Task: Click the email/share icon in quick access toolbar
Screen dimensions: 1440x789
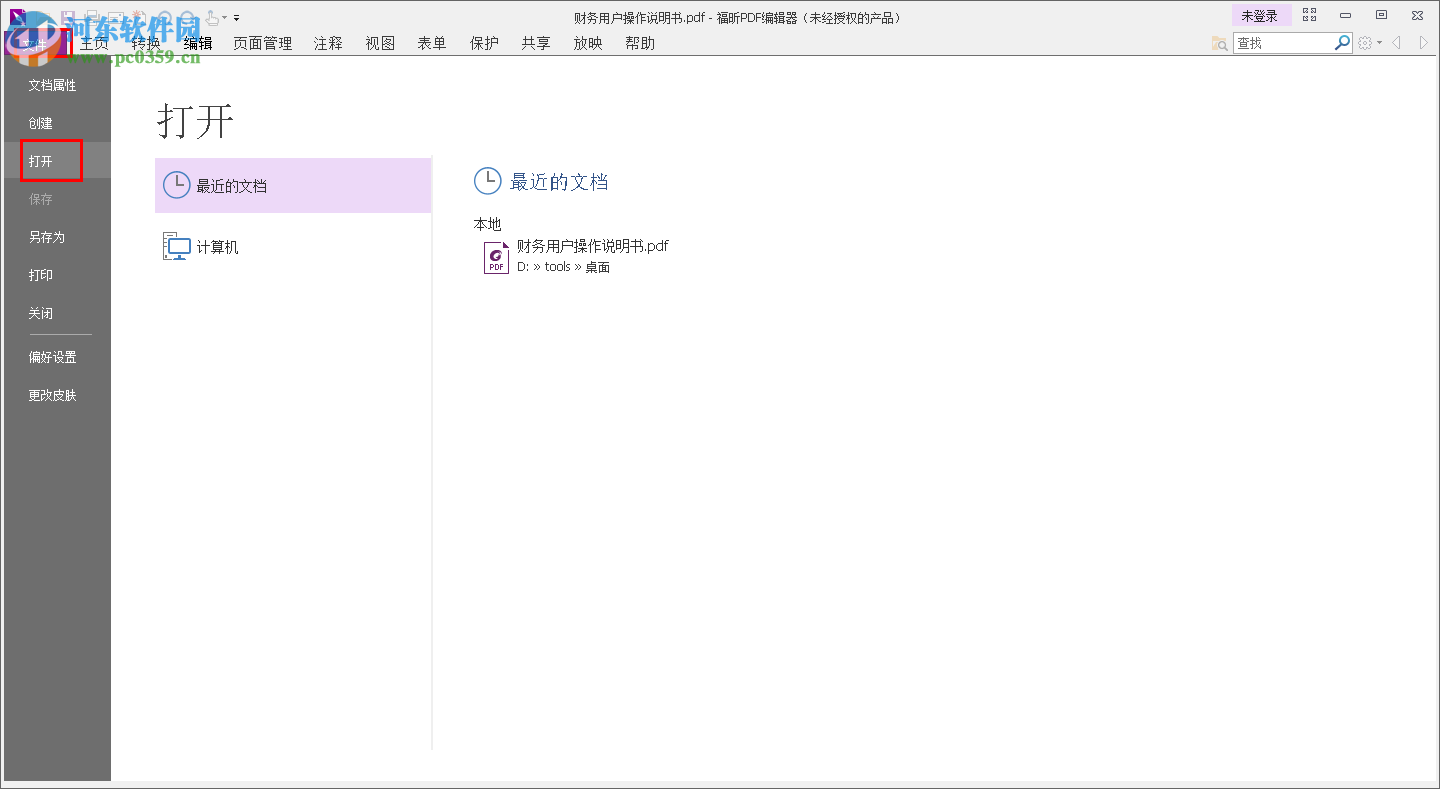Action: 116,17
